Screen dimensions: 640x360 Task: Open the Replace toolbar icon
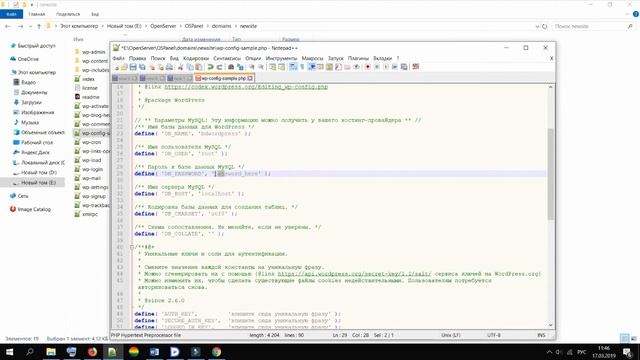point(240,67)
